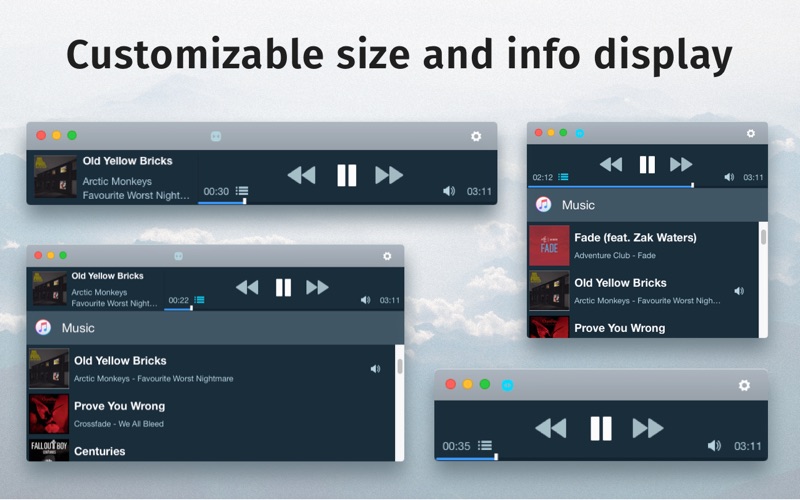Rewind track in the 00:30 player window
This screenshot has width=800, height=500.
[302, 176]
